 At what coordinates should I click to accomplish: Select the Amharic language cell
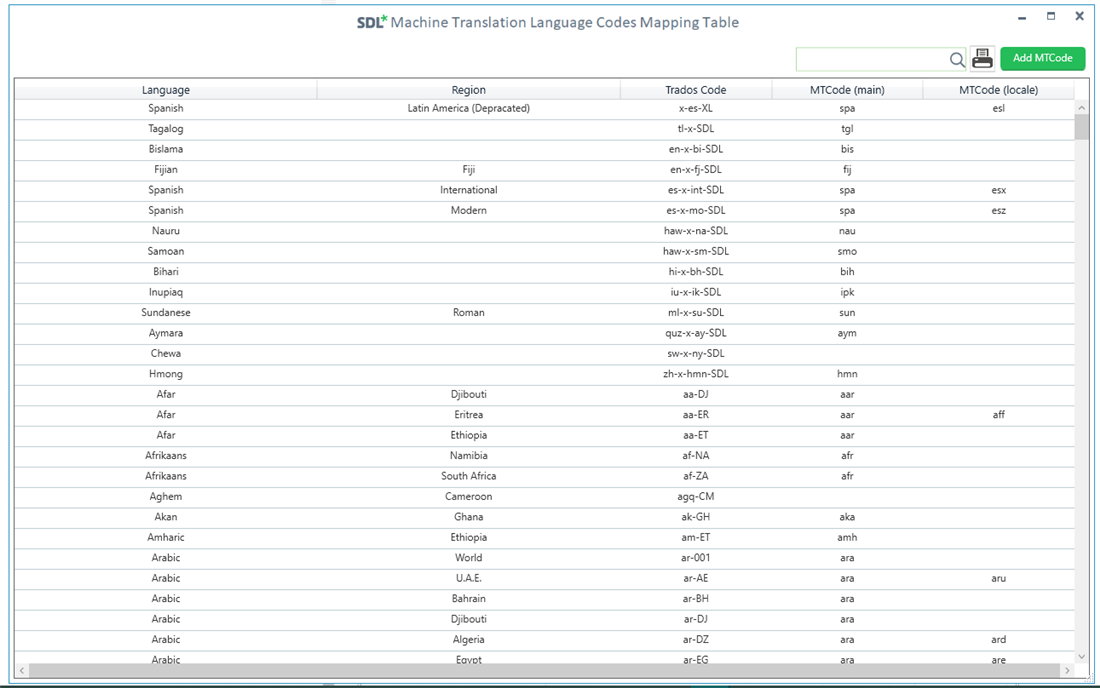click(166, 537)
